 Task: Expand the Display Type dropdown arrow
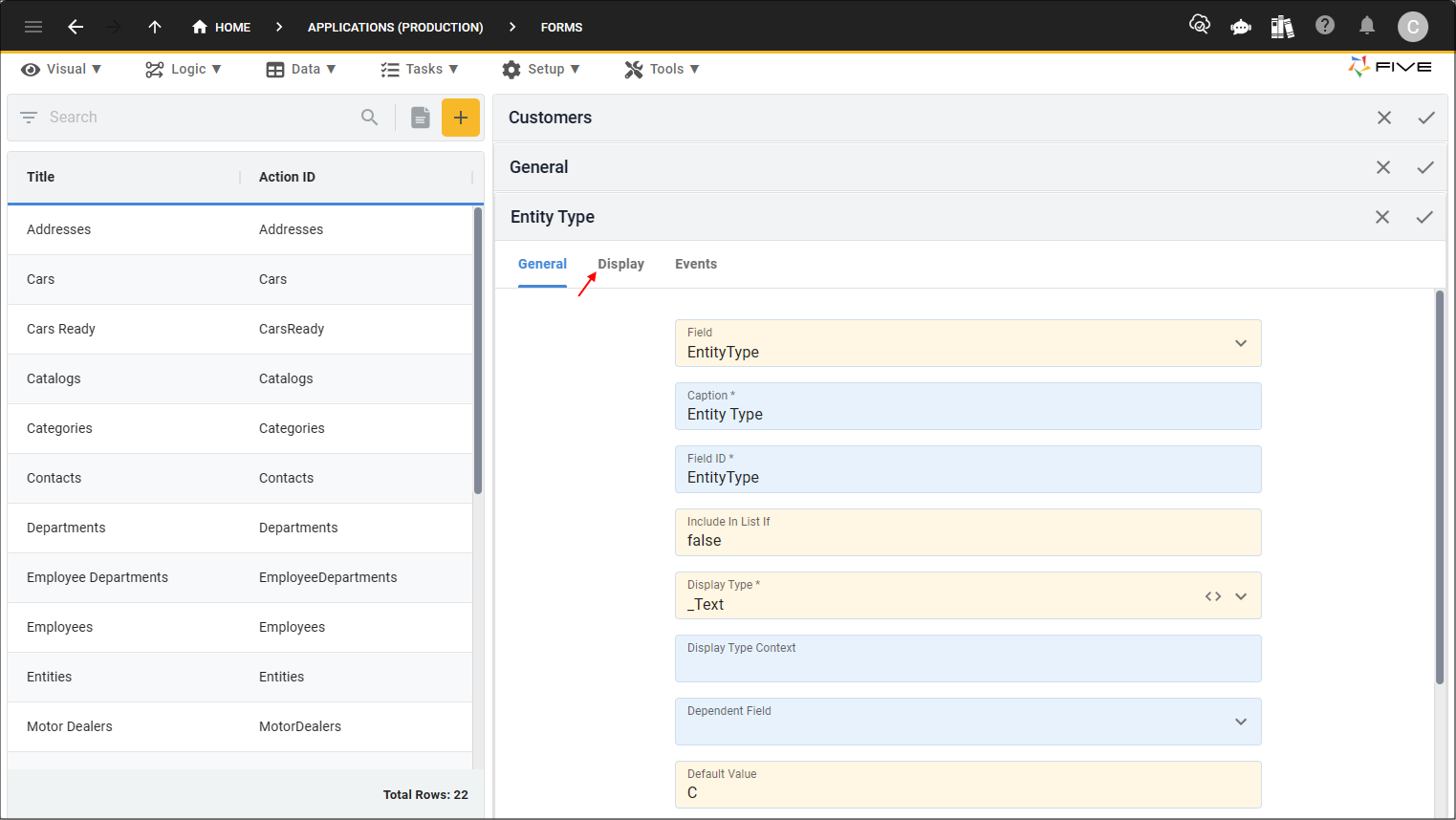pos(1241,596)
